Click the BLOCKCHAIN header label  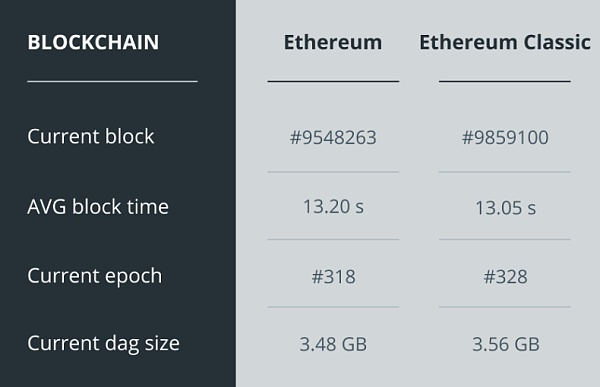pyautogui.click(x=93, y=42)
